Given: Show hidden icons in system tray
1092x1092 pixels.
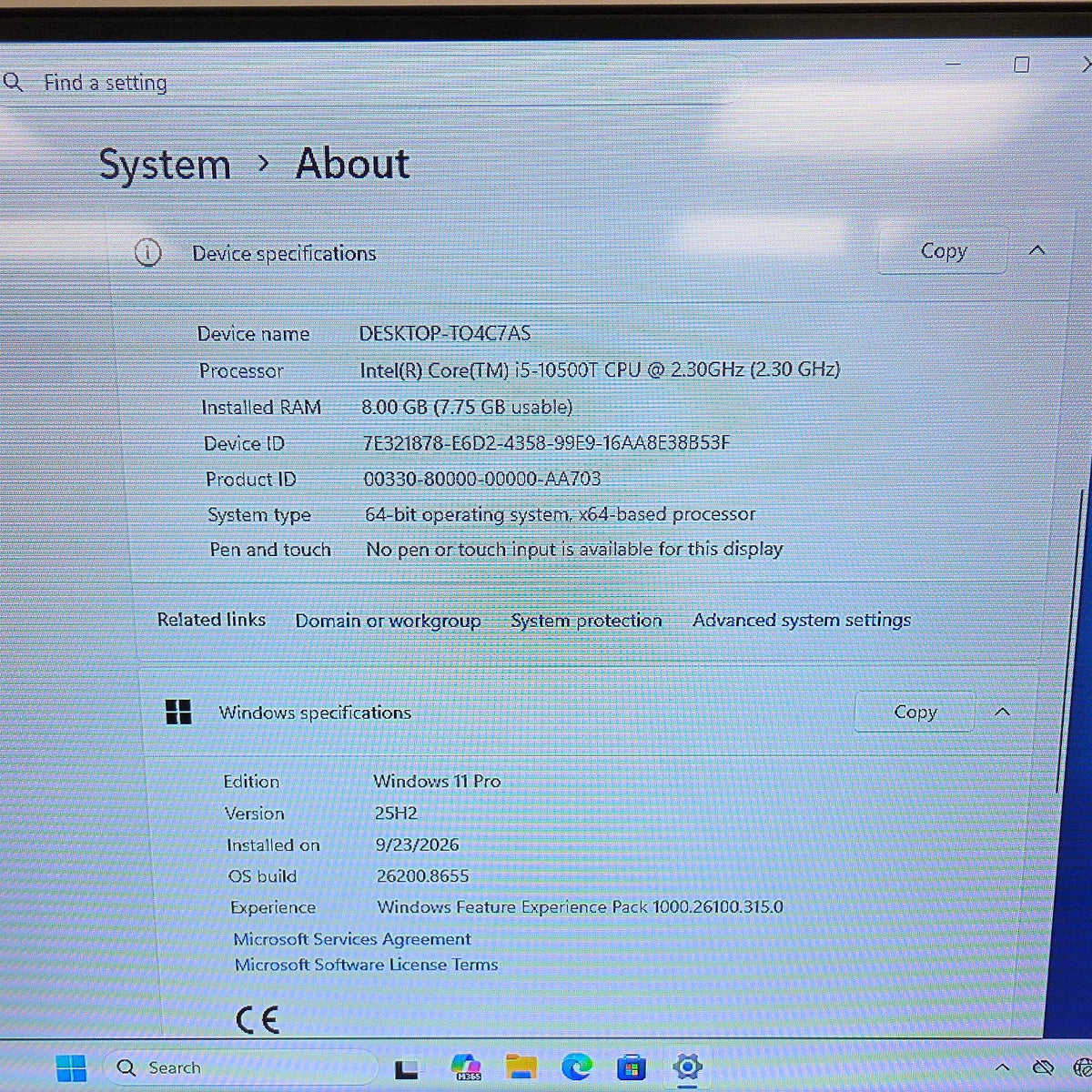Looking at the screenshot, I should tap(1002, 1067).
